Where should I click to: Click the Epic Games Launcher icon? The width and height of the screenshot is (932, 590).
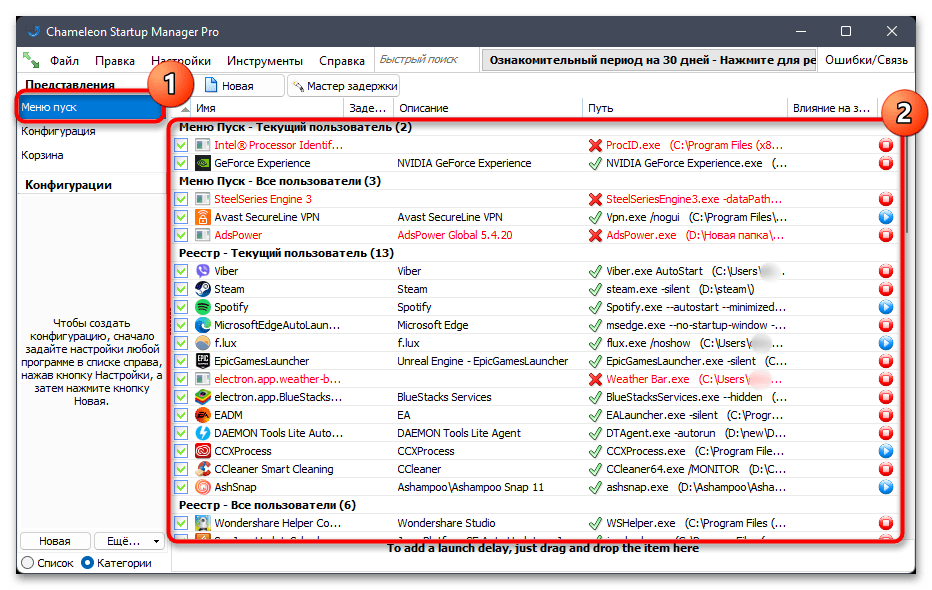203,361
